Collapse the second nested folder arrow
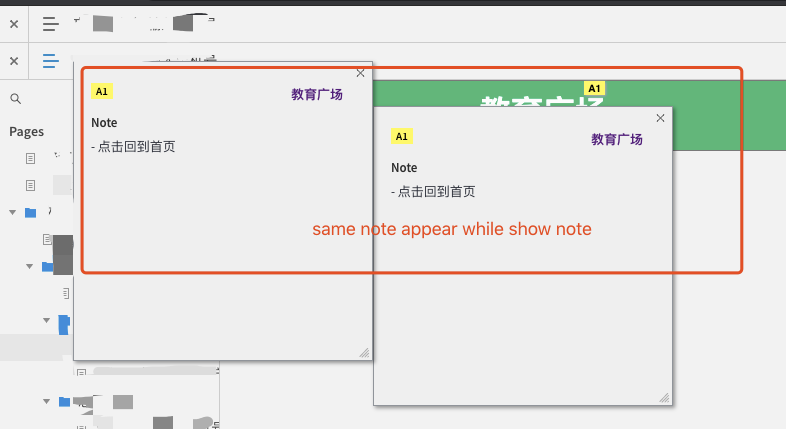This screenshot has height=429, width=786. point(46,320)
